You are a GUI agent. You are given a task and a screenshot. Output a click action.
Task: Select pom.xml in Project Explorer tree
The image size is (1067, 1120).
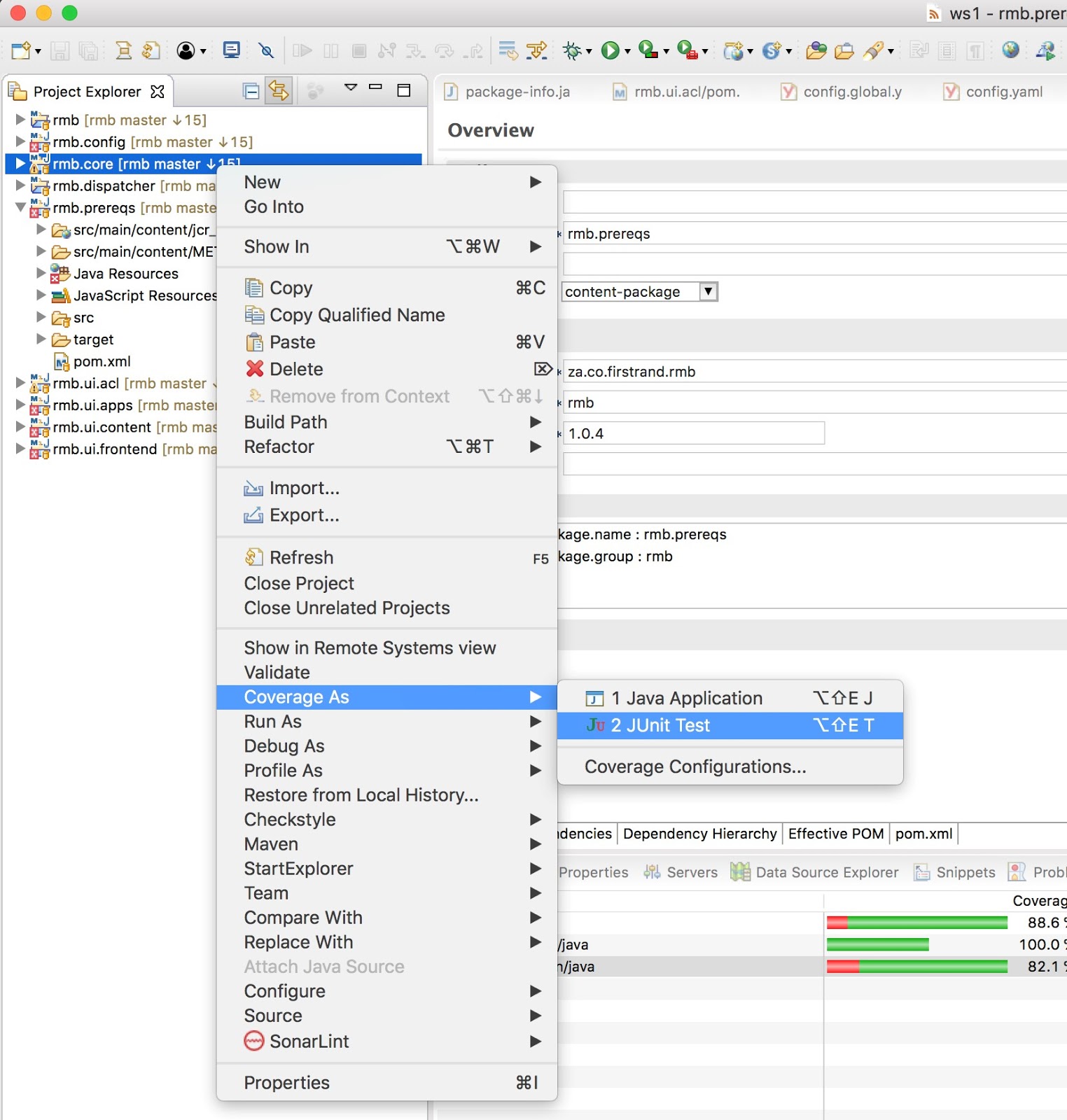coord(102,361)
